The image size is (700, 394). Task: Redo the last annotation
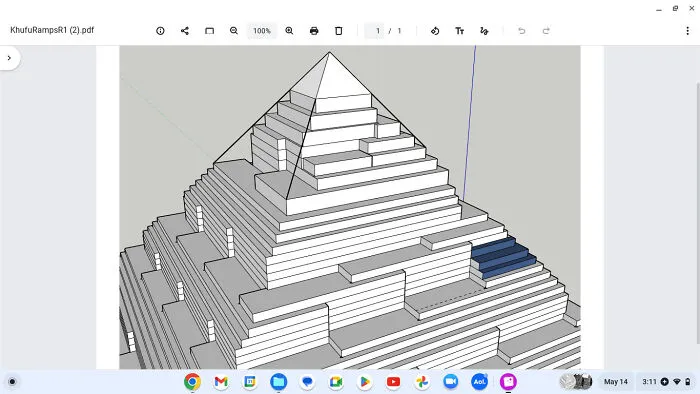coord(546,31)
